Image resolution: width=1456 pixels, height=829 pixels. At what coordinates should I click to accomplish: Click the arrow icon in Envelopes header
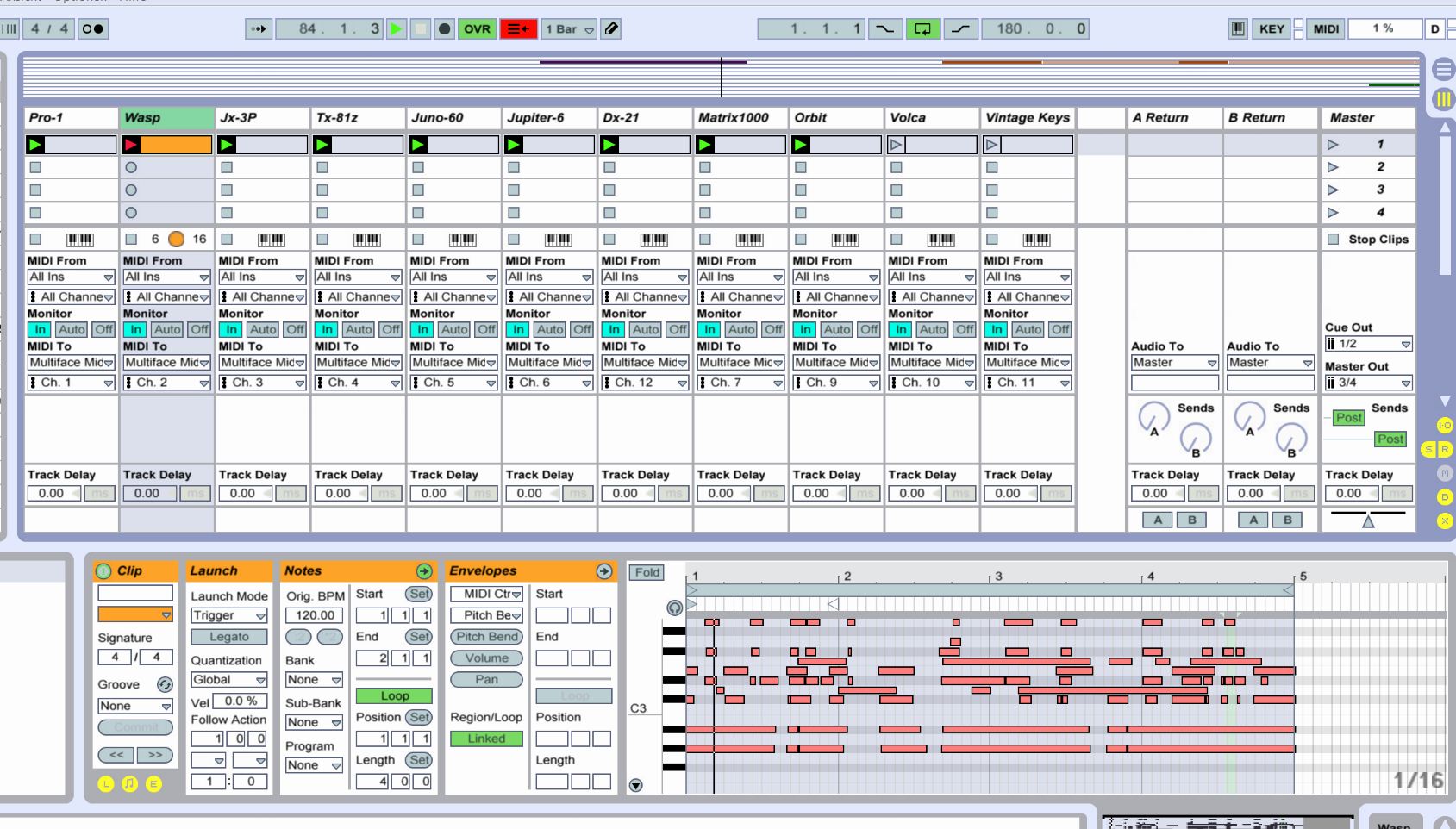tap(604, 571)
